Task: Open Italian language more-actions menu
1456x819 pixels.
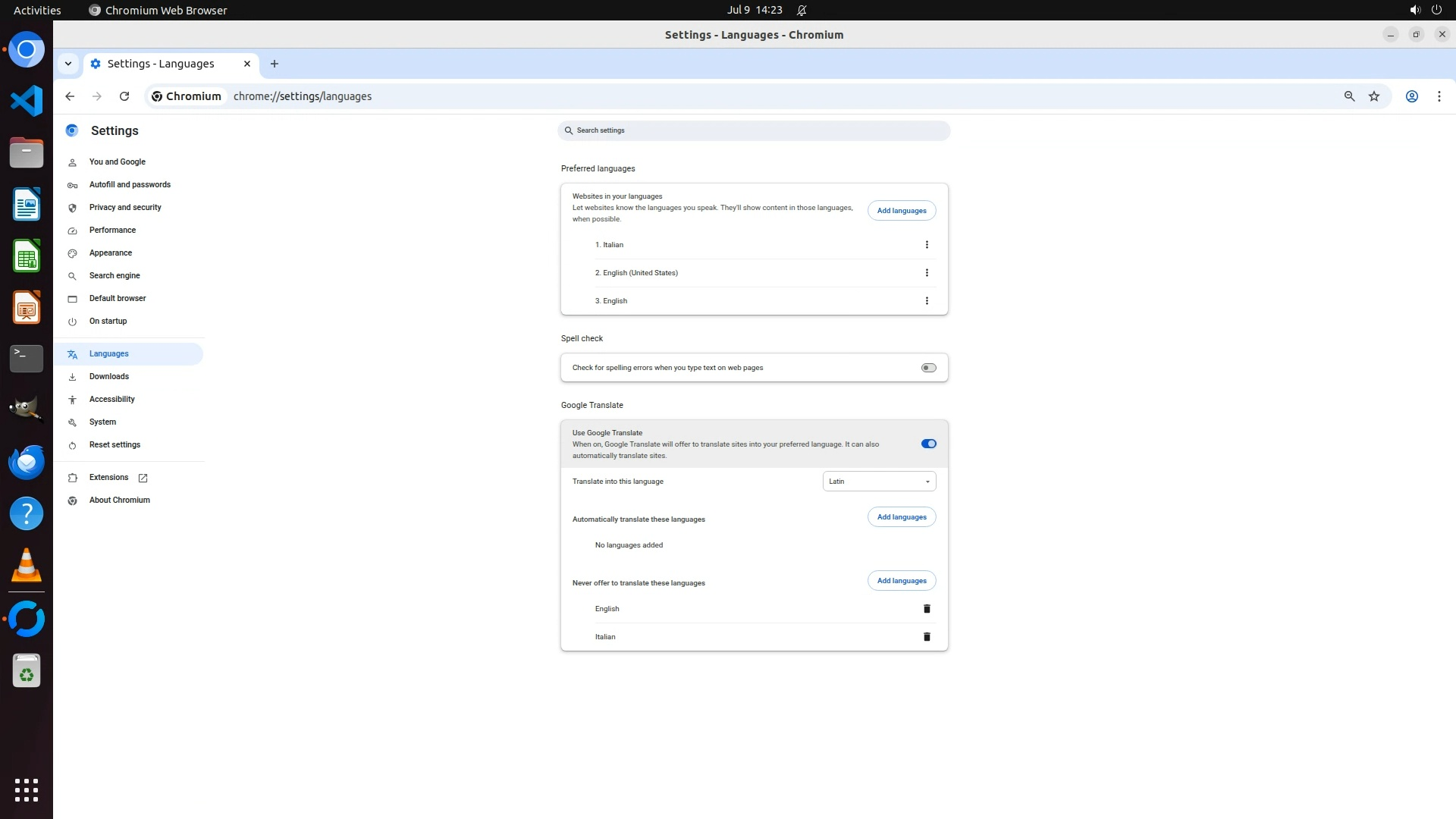Action: (x=926, y=245)
